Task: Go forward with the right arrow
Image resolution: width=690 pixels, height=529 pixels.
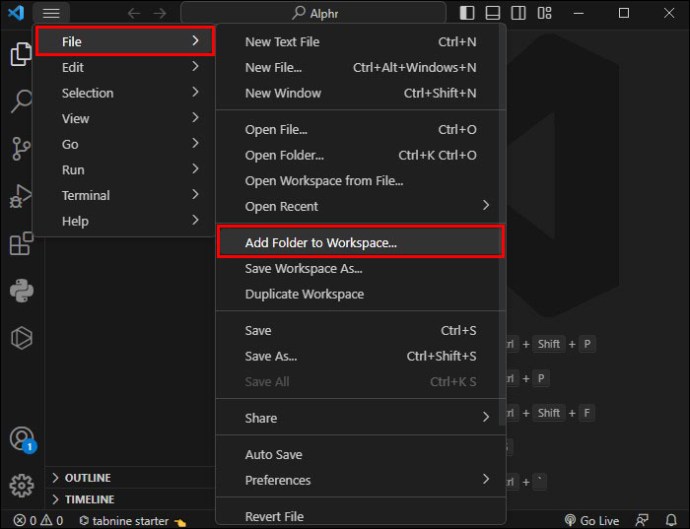Action: [x=160, y=13]
